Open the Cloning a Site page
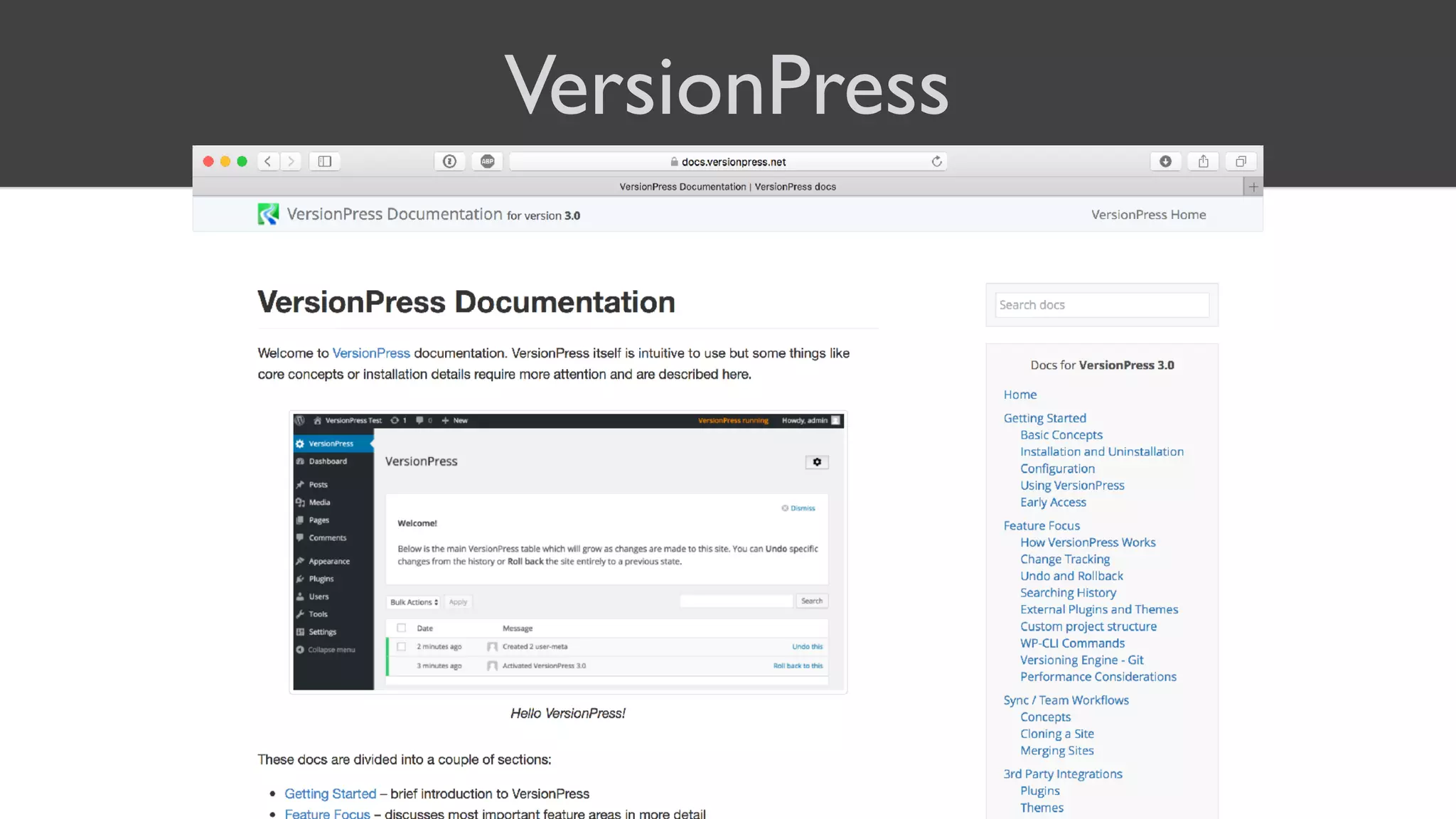The height and width of the screenshot is (819, 1456). click(1056, 734)
